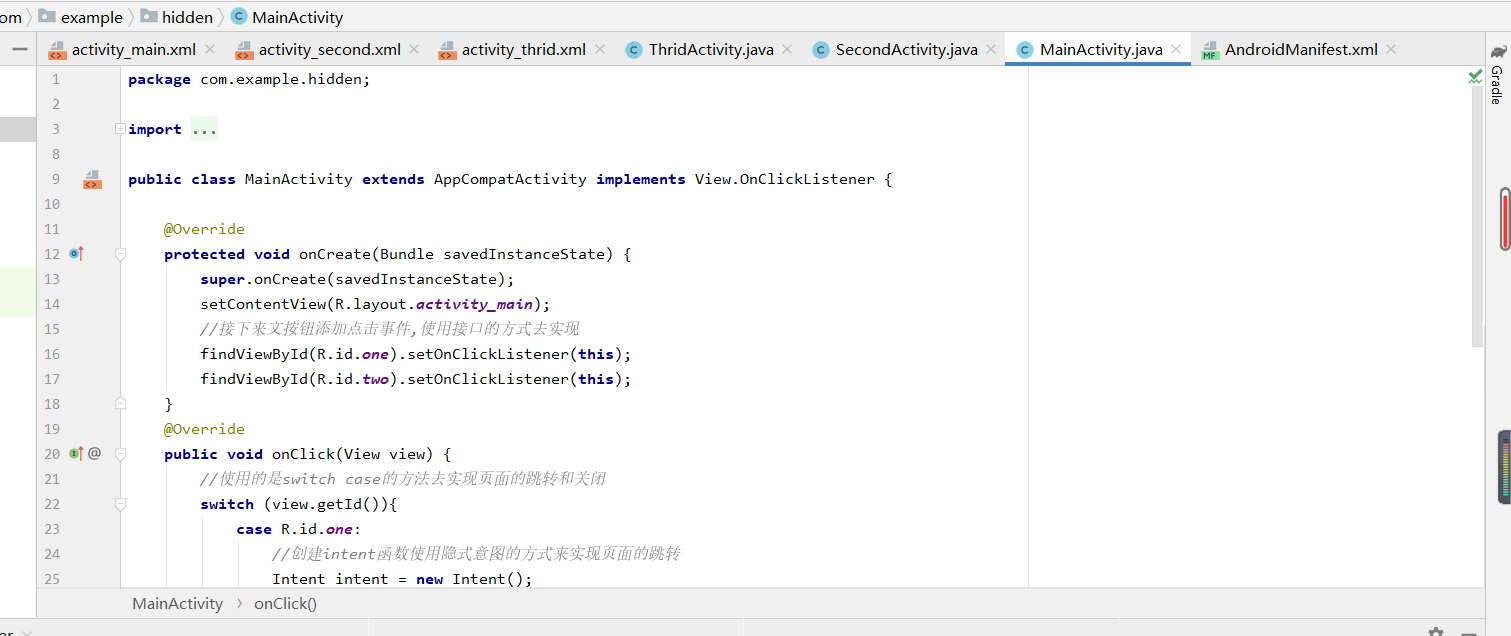Click the @ annotation gutter icon on line 20
Viewport: 1511px width, 636px height.
(x=95, y=454)
